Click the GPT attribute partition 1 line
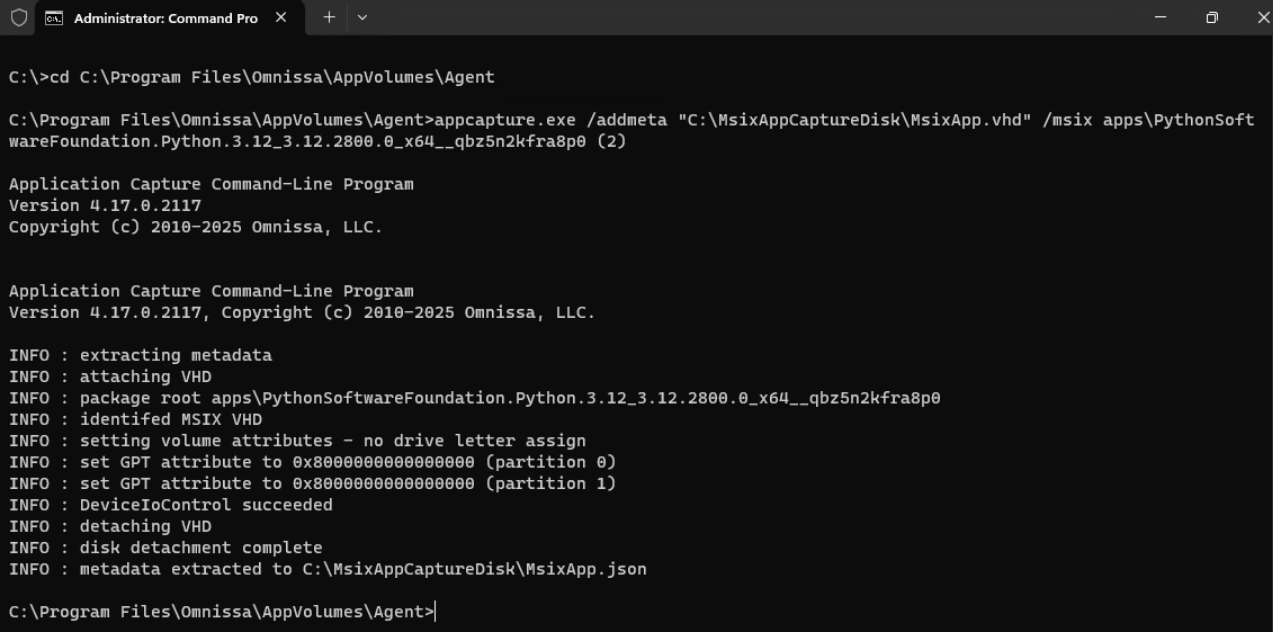The height and width of the screenshot is (632, 1273). click(313, 483)
